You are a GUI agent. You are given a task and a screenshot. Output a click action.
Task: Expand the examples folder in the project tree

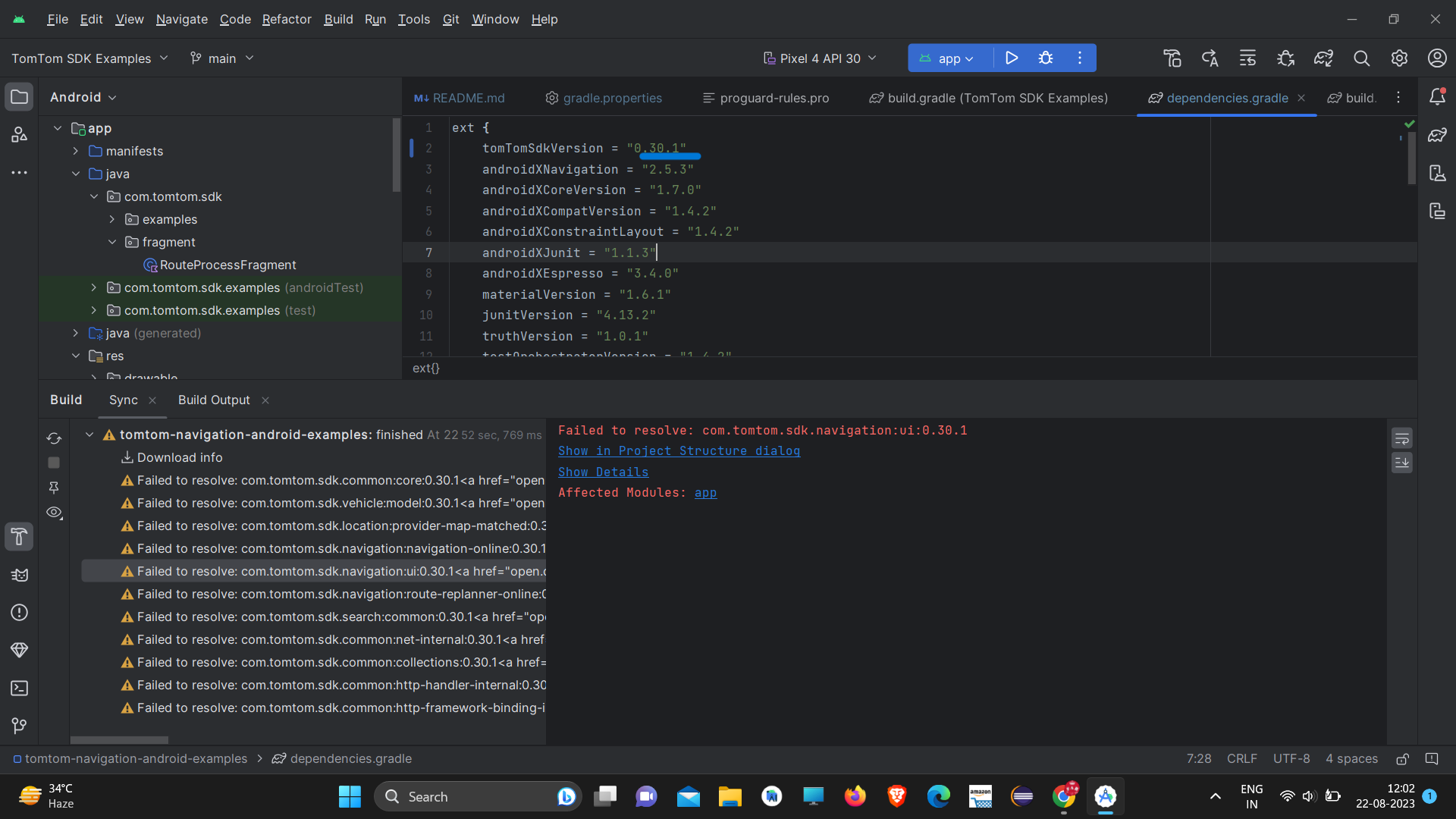111,219
